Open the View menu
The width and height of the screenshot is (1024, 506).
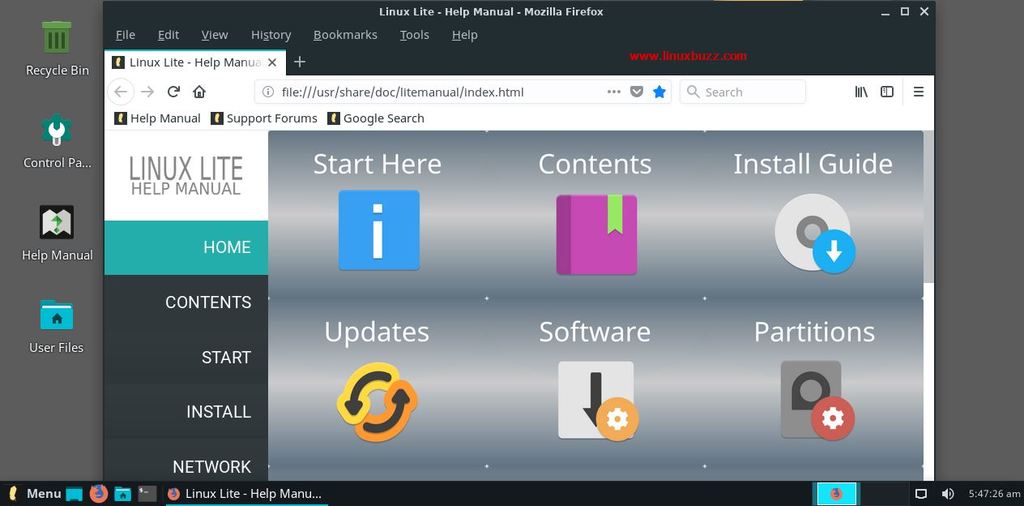tap(214, 35)
